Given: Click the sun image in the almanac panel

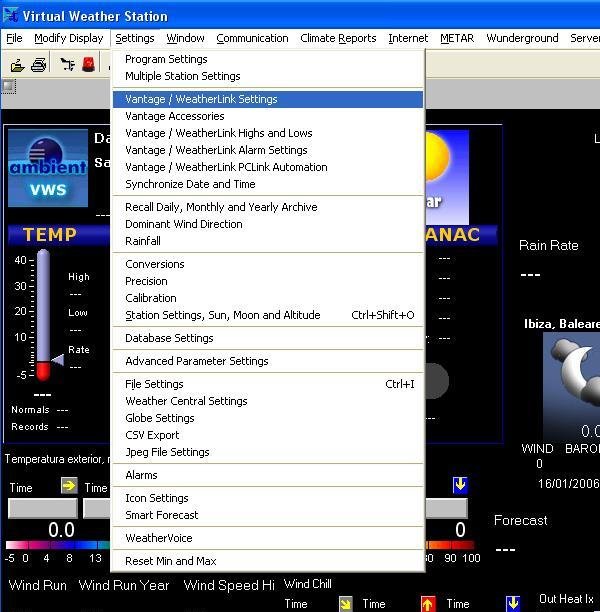Looking at the screenshot, I should pos(447,176).
